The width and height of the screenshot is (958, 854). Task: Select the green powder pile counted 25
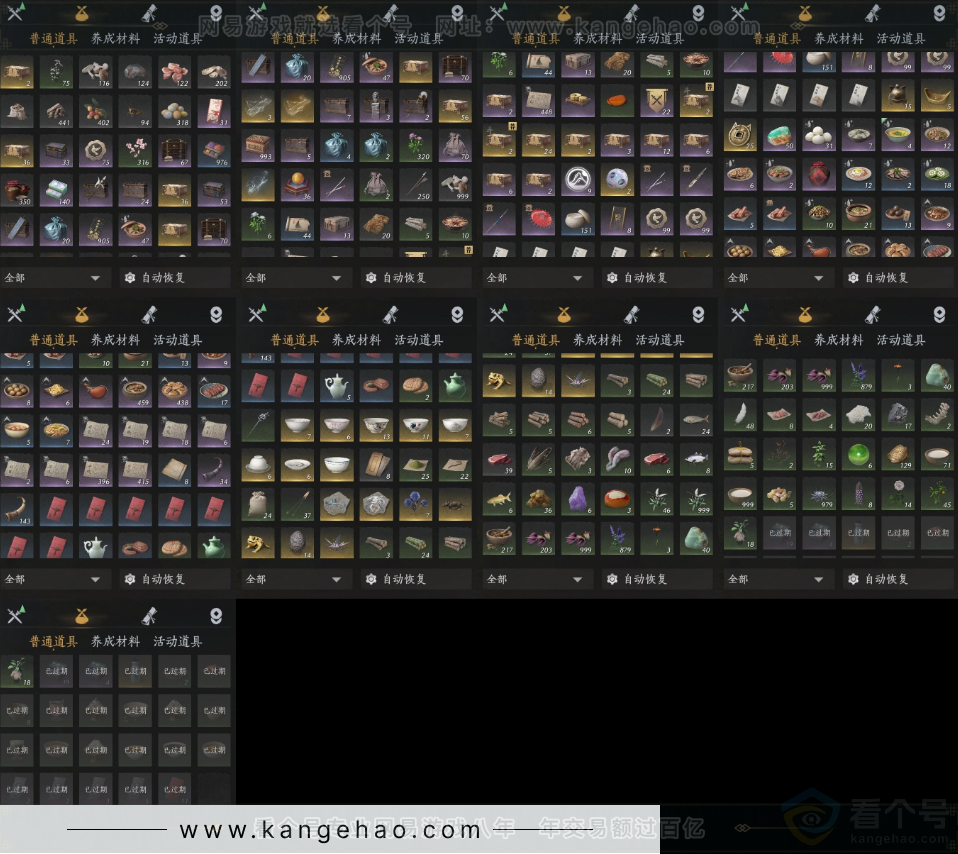point(415,465)
